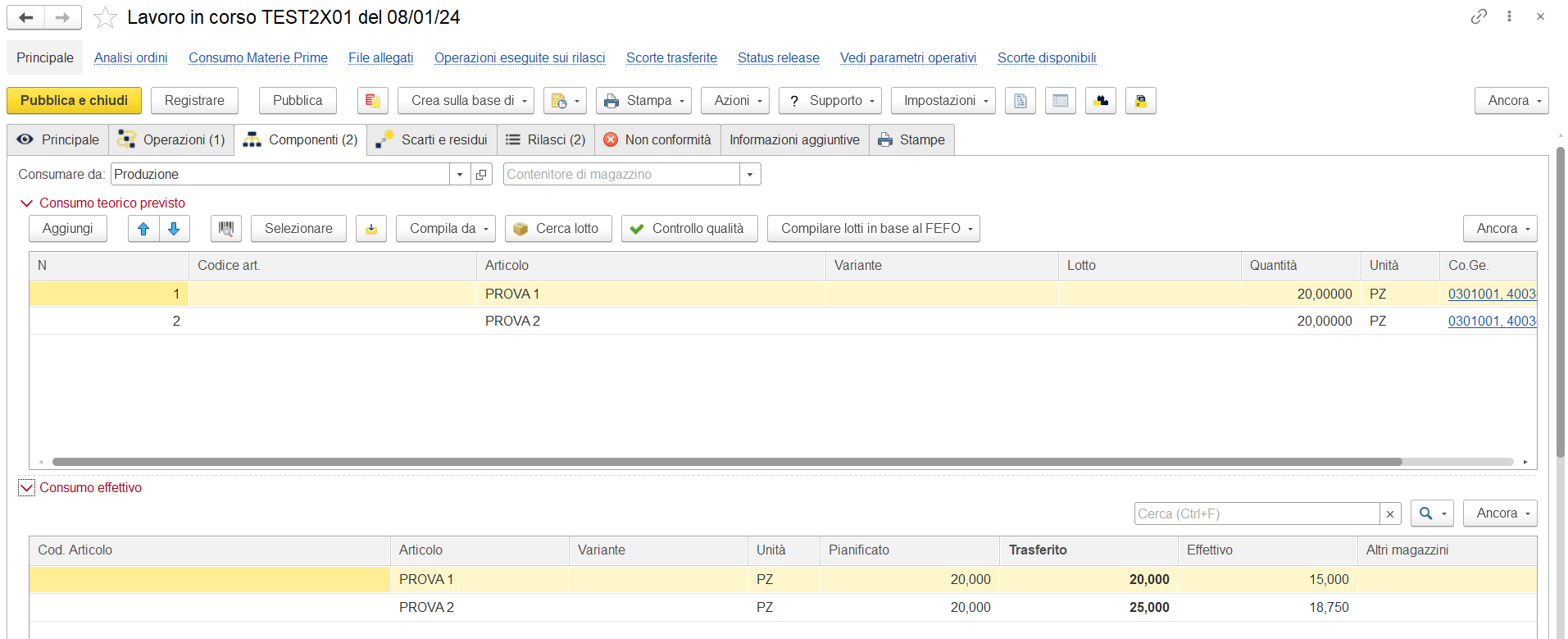Image resolution: width=1568 pixels, height=639 pixels.
Task: Click the table grid icon in toolbar
Action: click(1061, 101)
